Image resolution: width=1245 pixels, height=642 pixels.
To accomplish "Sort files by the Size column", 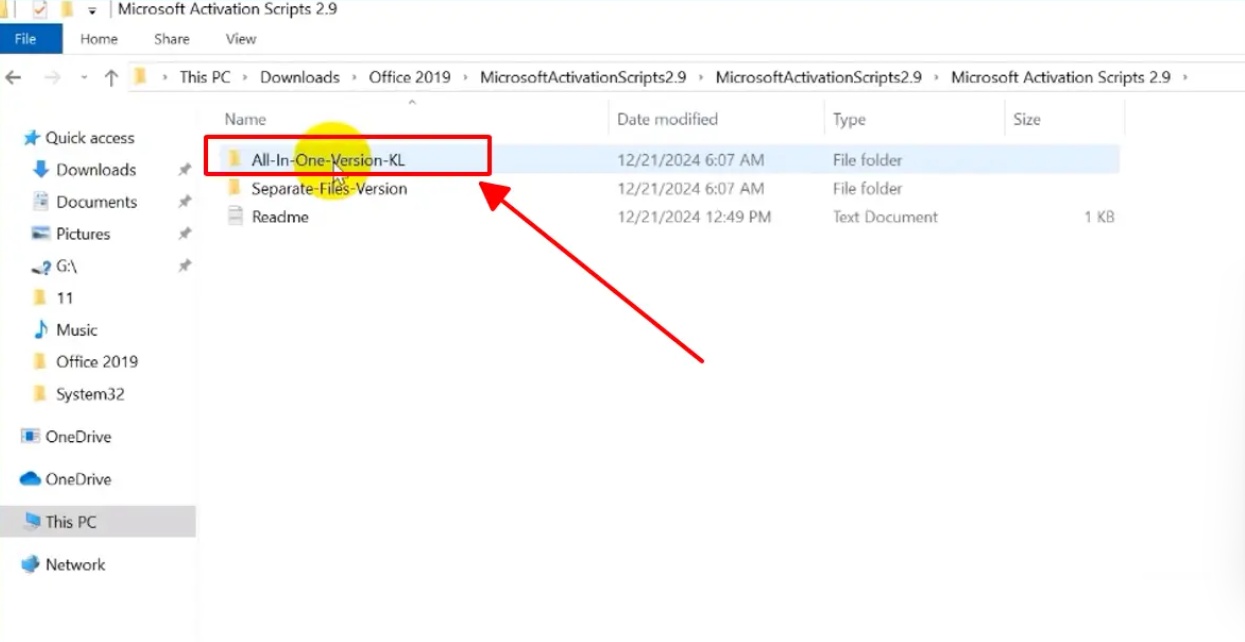I will click(x=1027, y=119).
